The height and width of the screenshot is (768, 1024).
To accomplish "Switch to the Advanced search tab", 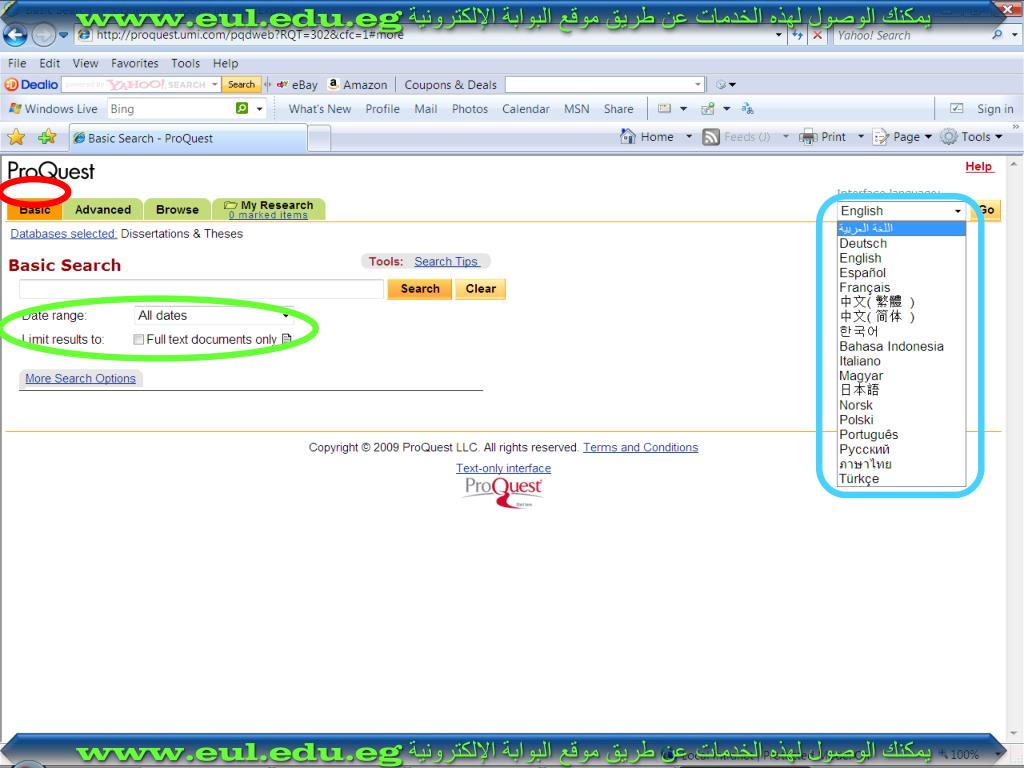I will [x=103, y=210].
